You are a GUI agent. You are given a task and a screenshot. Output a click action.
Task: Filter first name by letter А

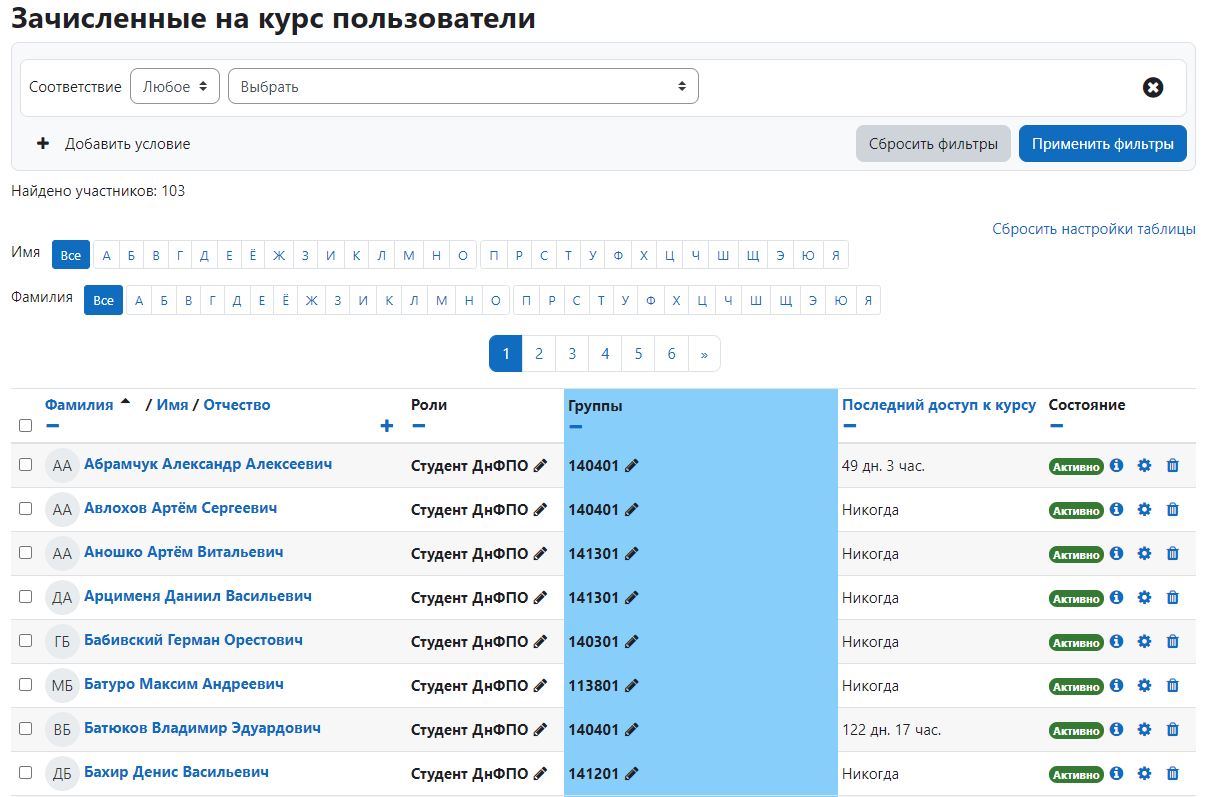tap(105, 256)
